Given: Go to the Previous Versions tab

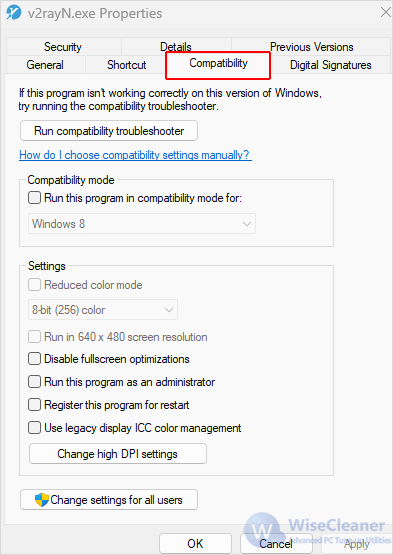Looking at the screenshot, I should pos(312,47).
